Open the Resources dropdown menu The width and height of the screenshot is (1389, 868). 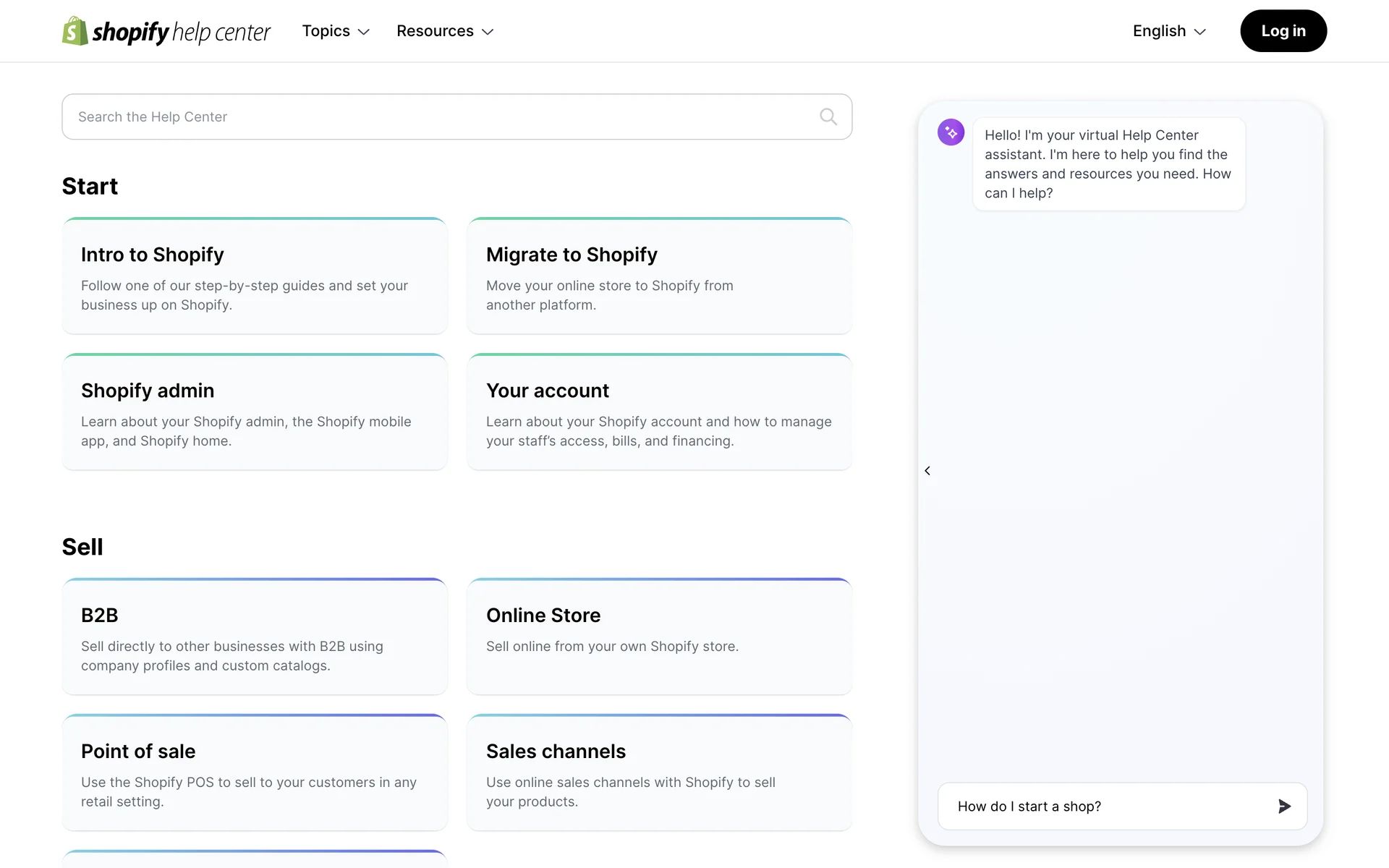445,31
